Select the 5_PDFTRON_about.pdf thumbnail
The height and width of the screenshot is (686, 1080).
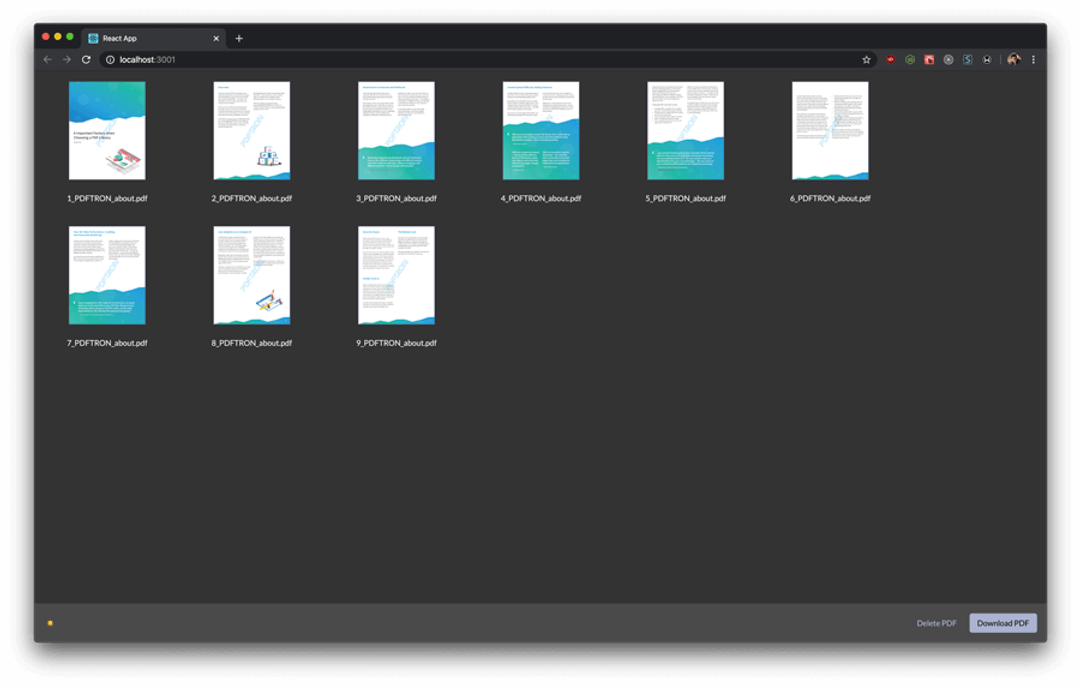[x=685, y=130]
